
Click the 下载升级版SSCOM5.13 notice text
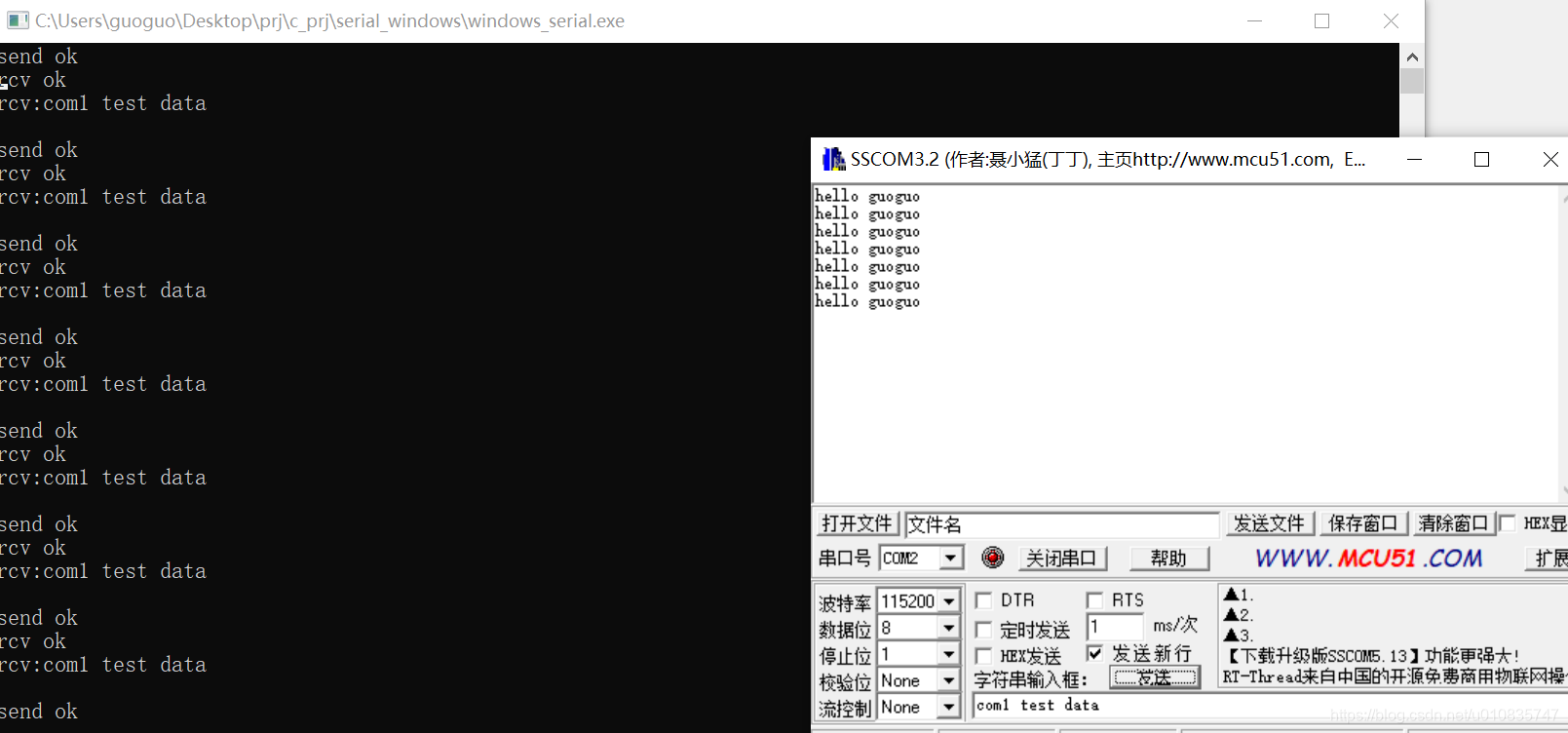pyautogui.click(x=1371, y=656)
